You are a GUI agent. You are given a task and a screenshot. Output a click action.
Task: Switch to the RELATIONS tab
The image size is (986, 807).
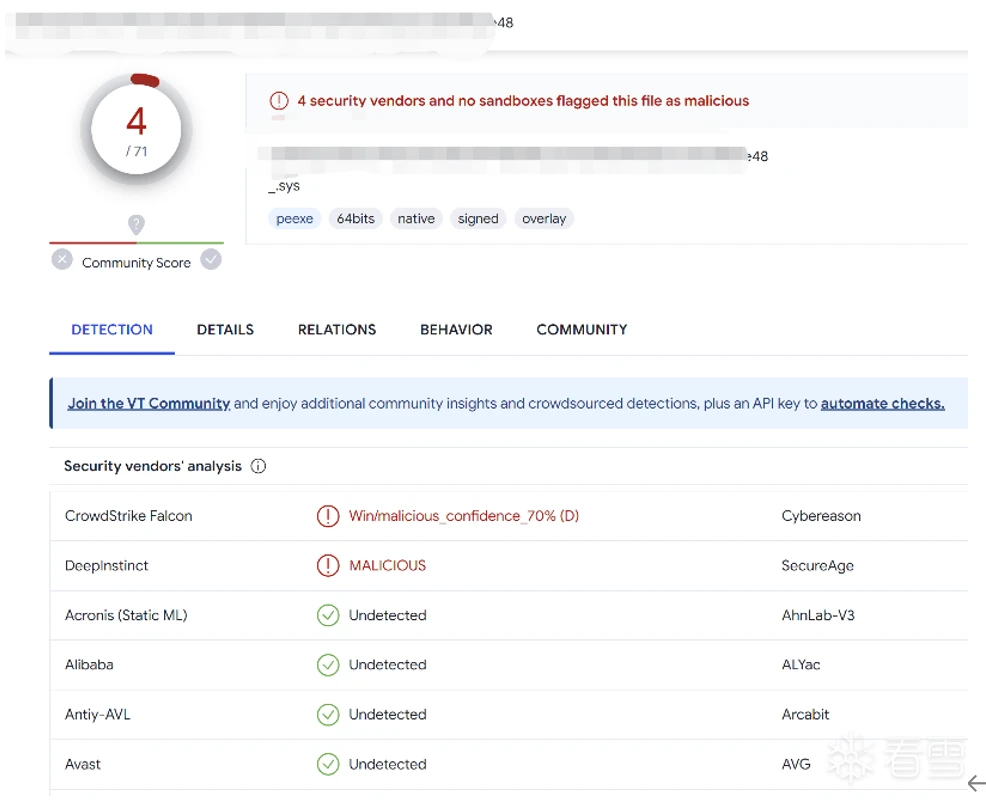pos(337,330)
